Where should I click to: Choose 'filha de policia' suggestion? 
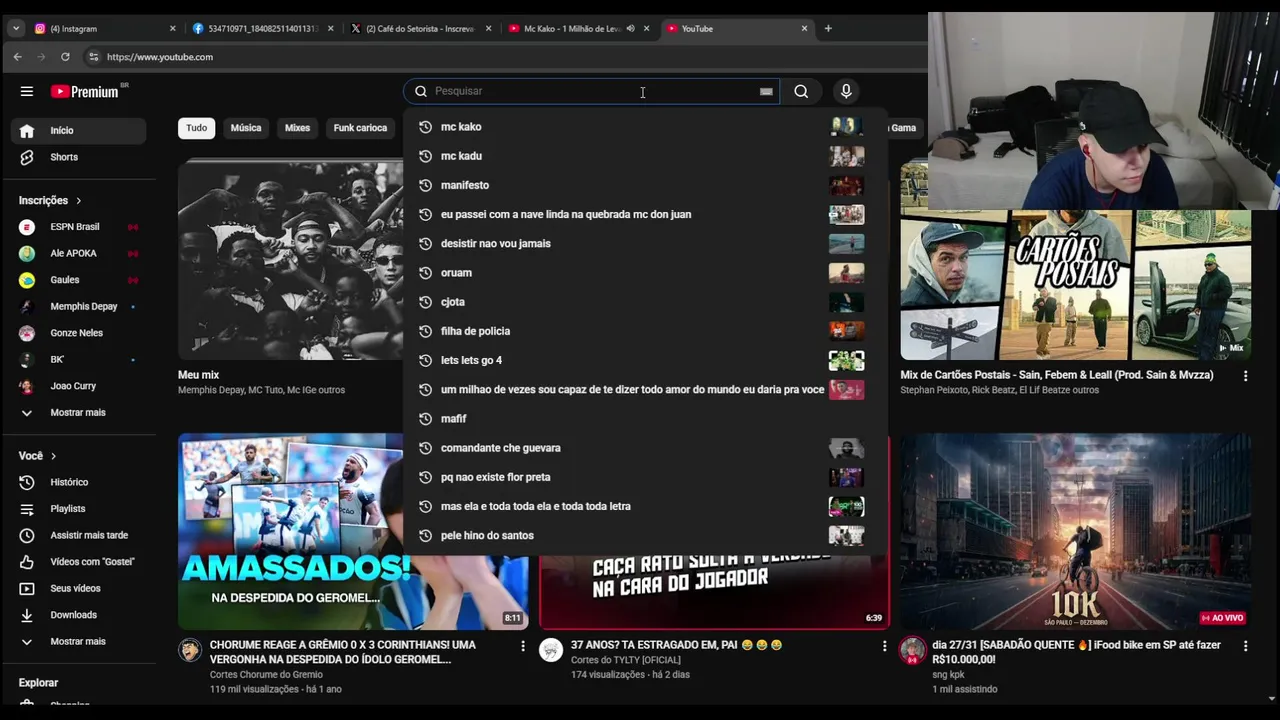tap(645, 331)
